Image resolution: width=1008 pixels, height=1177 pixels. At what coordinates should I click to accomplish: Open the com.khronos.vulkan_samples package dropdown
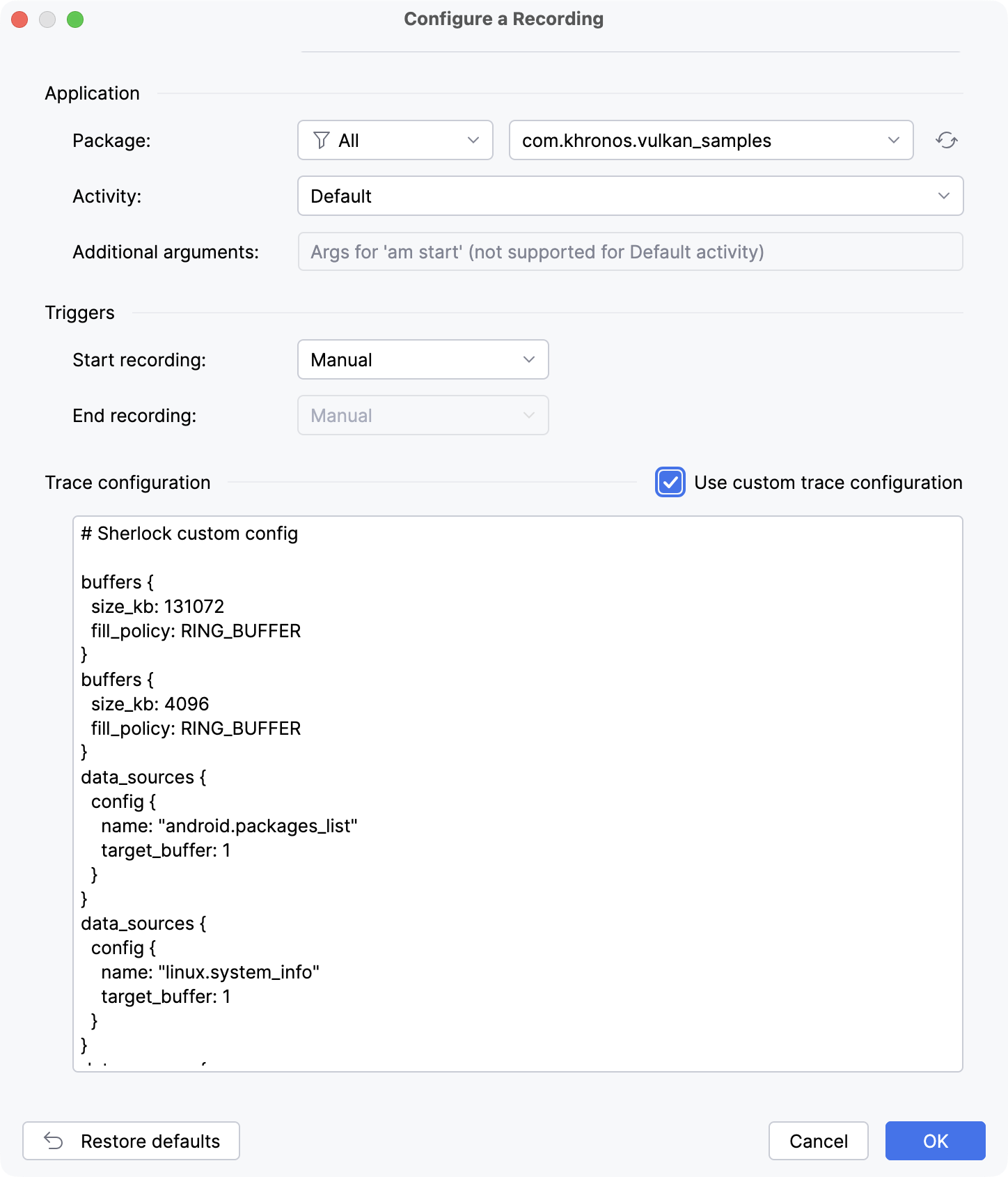[x=711, y=141]
